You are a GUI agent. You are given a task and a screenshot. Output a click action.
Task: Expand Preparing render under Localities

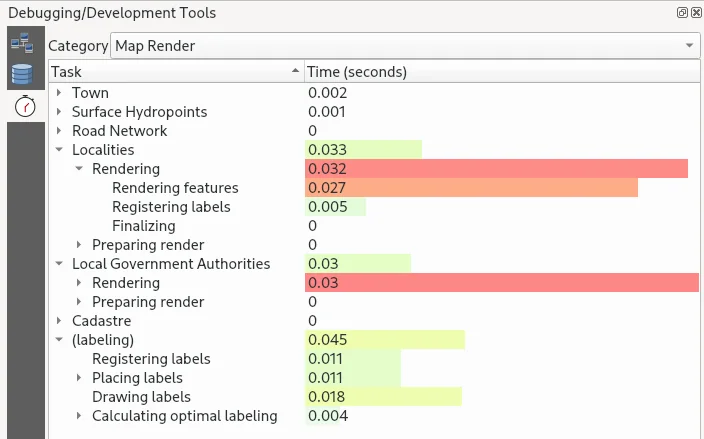coord(79,245)
